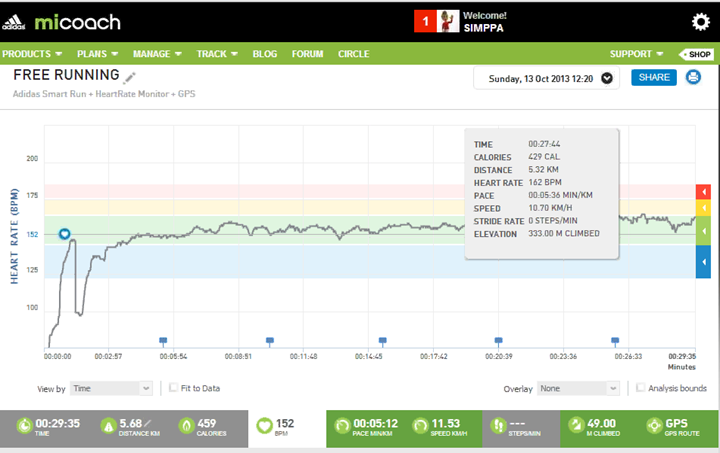This screenshot has height=453, width=720.
Task: Click the lap marker near 00:20:39
Action: tap(498, 341)
